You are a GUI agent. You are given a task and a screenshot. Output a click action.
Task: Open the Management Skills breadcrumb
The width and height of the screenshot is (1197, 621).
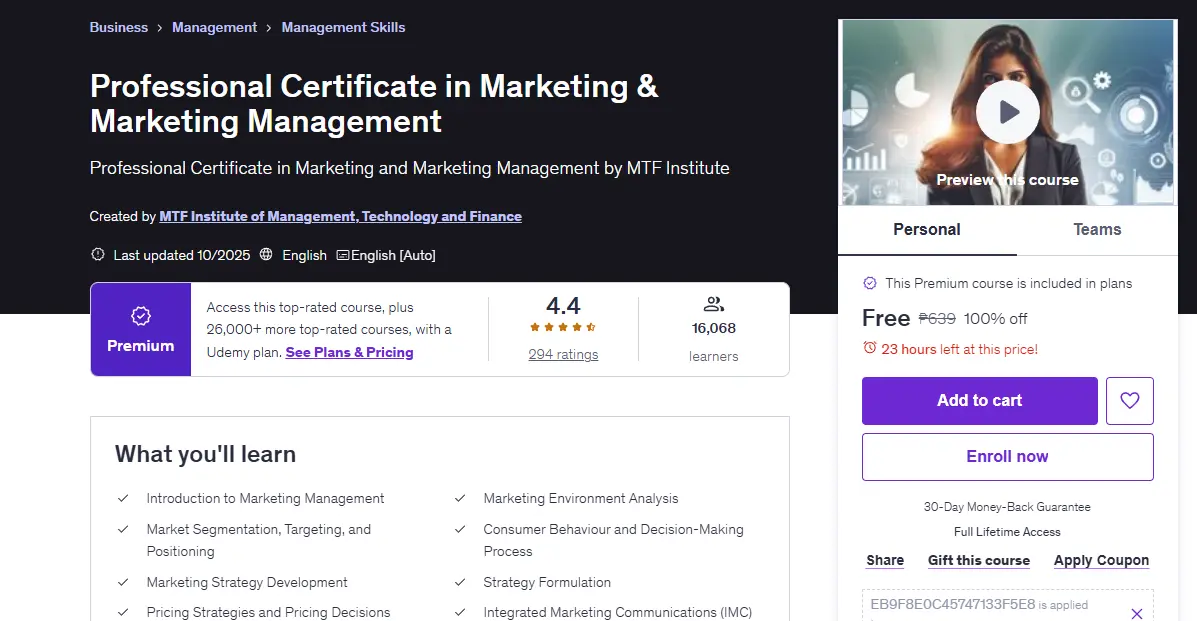pyautogui.click(x=344, y=27)
